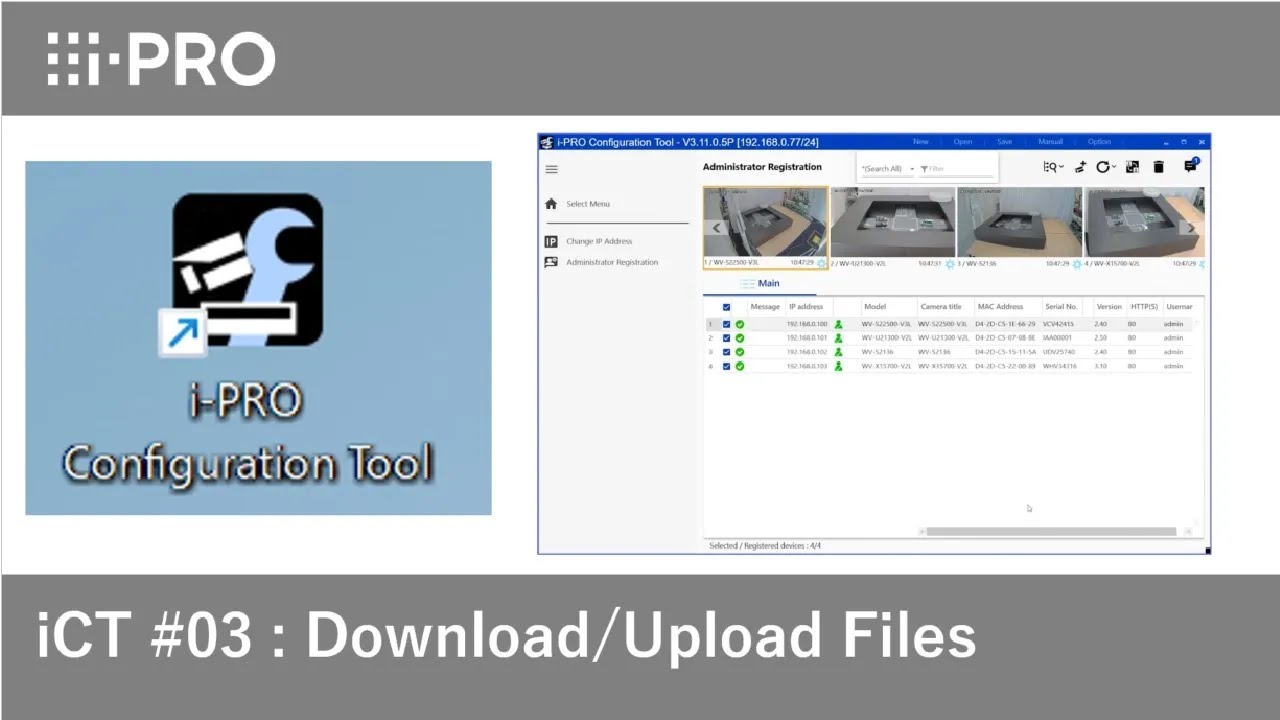Go to Select Menu in sidebar
The image size is (1280, 720).
click(588, 204)
